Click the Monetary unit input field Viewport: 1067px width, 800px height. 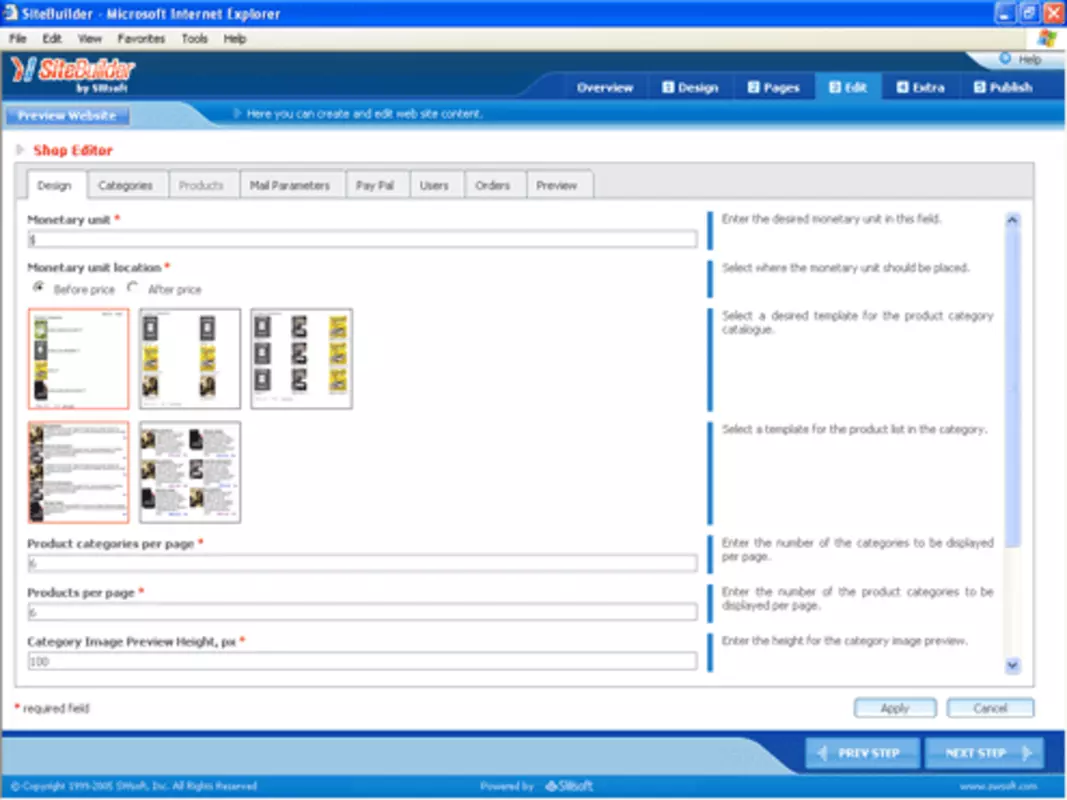pos(362,239)
